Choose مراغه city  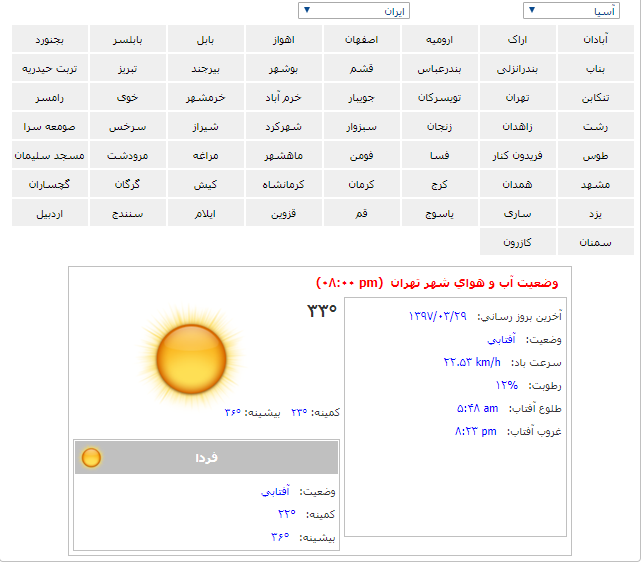[206, 155]
